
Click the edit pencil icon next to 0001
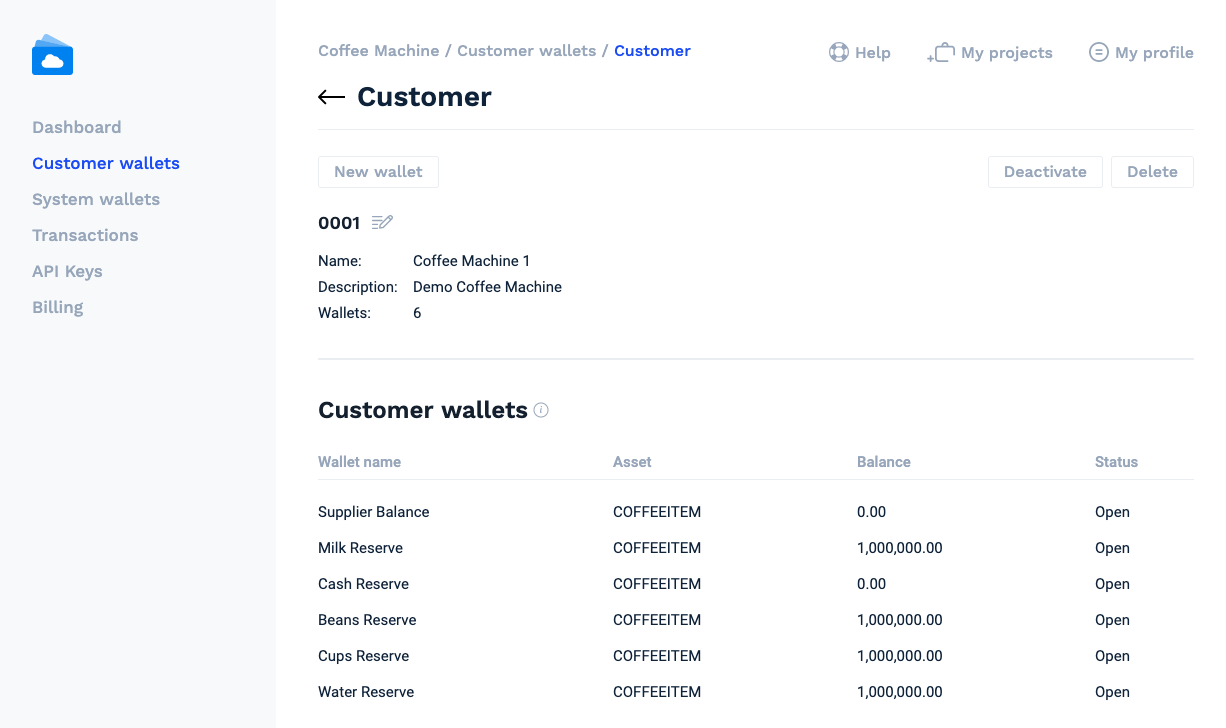[x=382, y=223]
